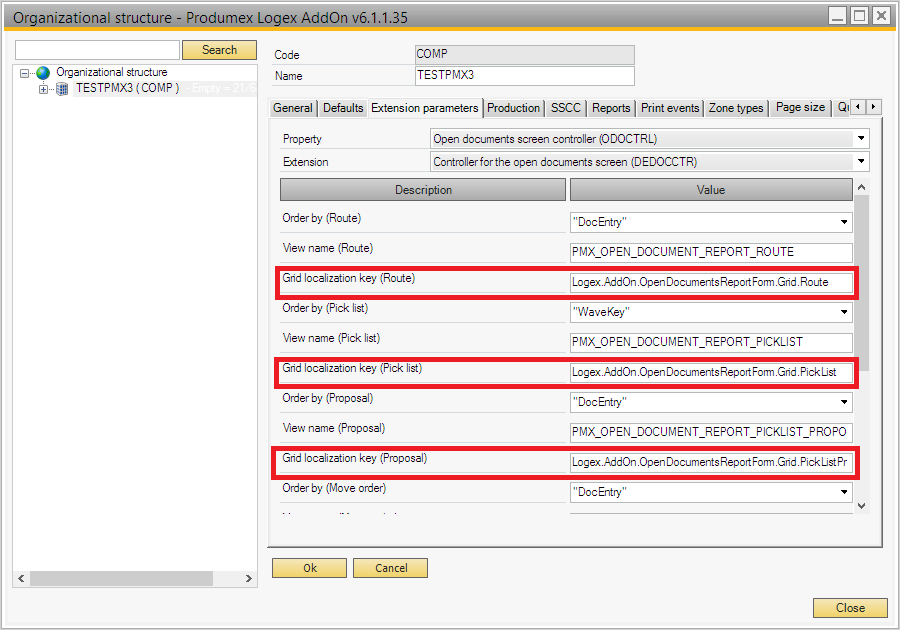Open Order by (Route) dropdown

point(844,223)
